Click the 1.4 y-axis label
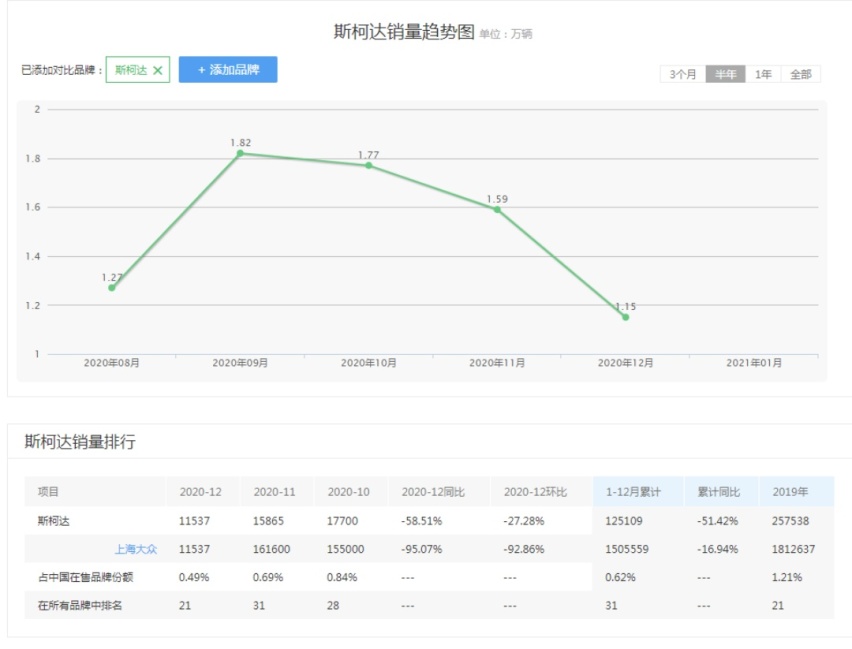 click(33, 256)
